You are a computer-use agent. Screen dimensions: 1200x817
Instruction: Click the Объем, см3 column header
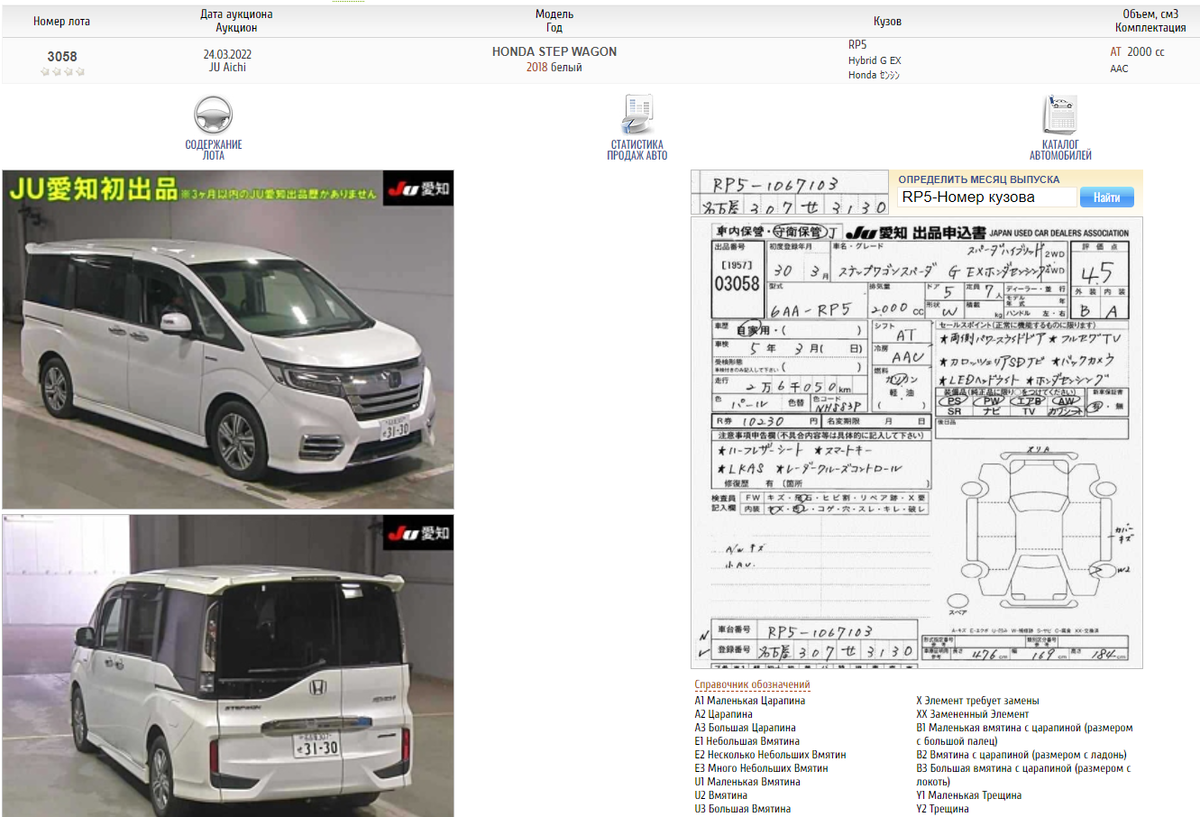1150,14
